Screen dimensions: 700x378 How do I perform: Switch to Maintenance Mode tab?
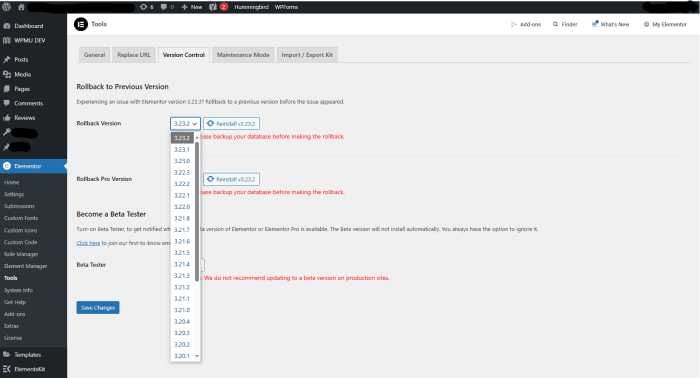(243, 55)
